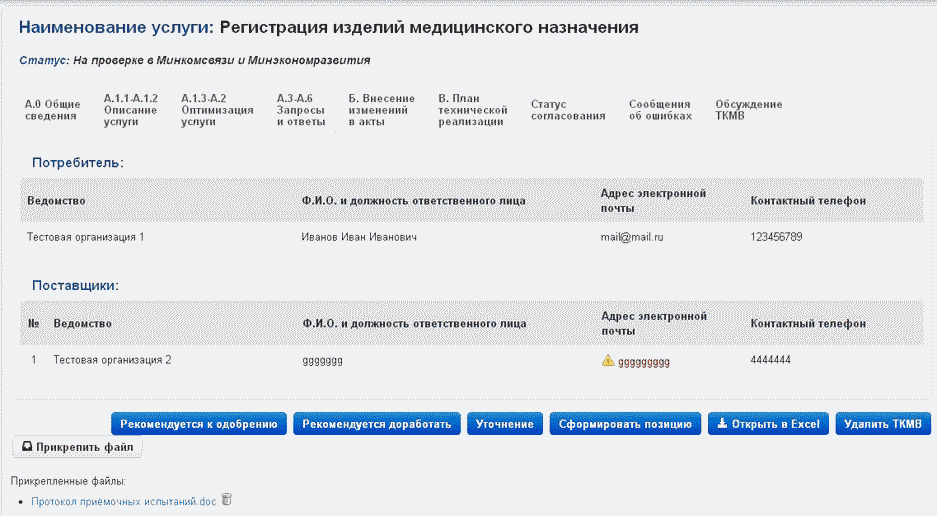
Task: Open the Статус согласования tab
Action: click(568, 110)
